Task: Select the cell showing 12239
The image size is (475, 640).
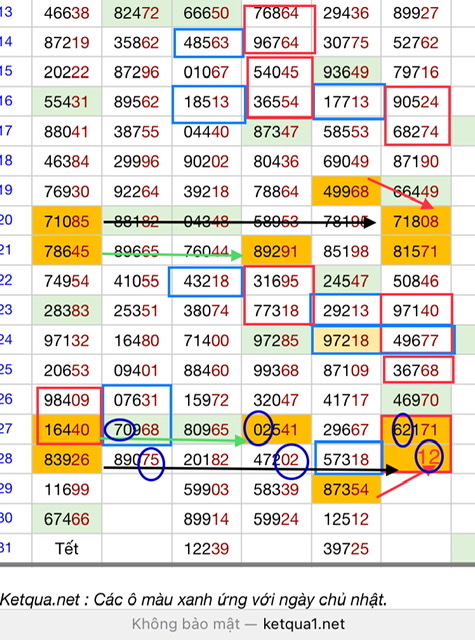Action: pyautogui.click(x=206, y=549)
